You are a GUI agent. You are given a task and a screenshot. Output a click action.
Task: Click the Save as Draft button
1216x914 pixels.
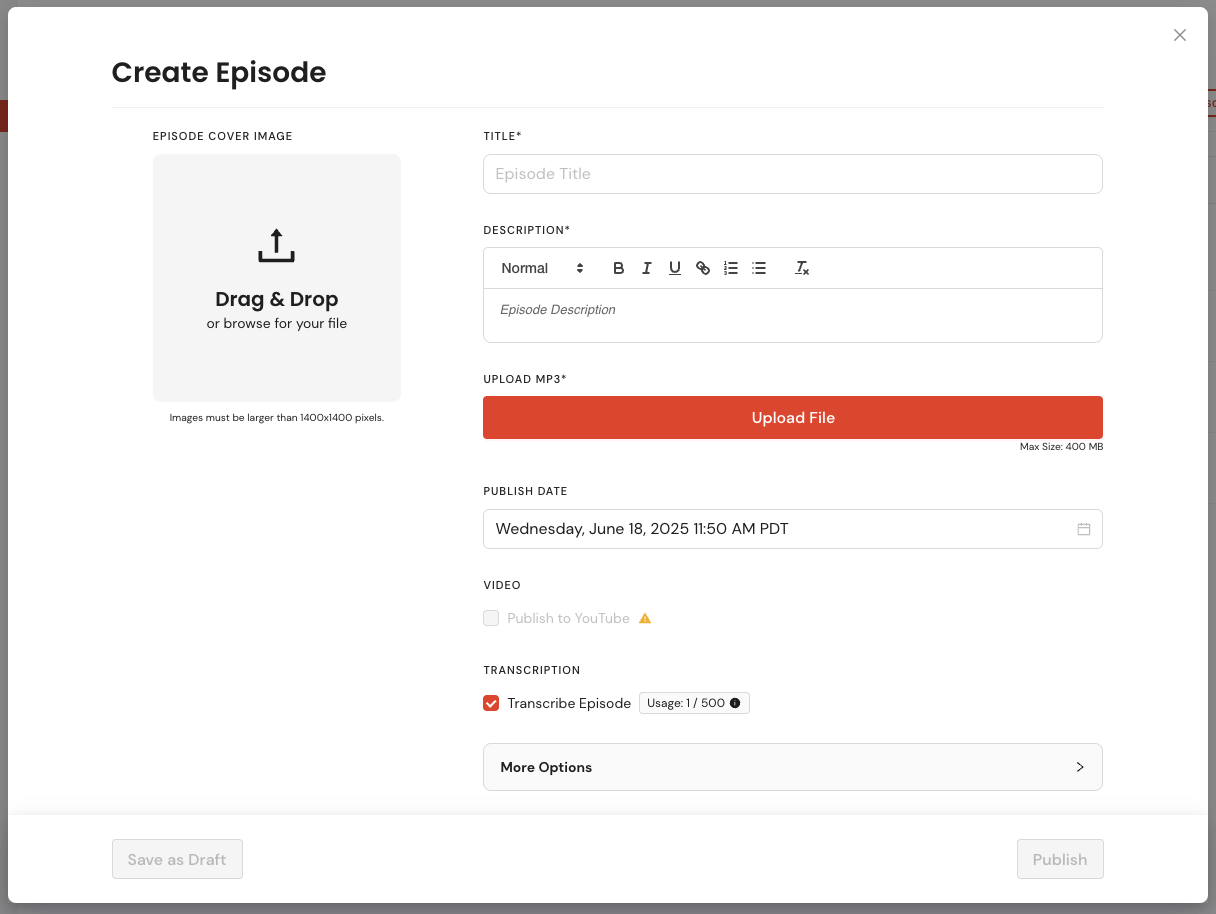[177, 859]
